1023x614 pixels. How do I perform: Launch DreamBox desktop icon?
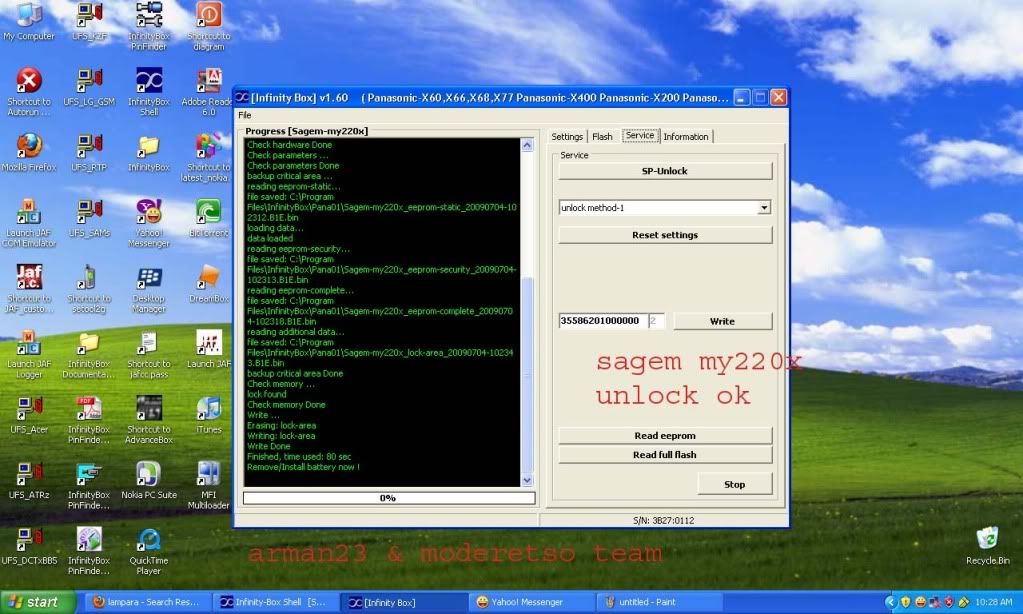pos(209,284)
